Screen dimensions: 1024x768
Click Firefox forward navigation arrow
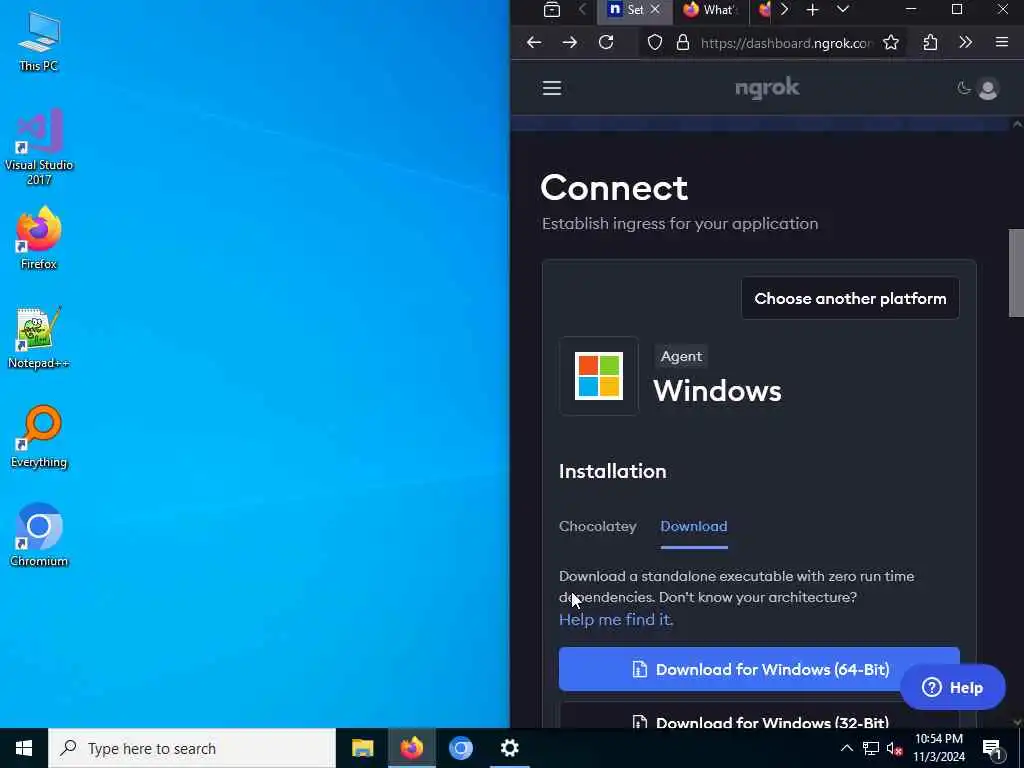click(569, 42)
